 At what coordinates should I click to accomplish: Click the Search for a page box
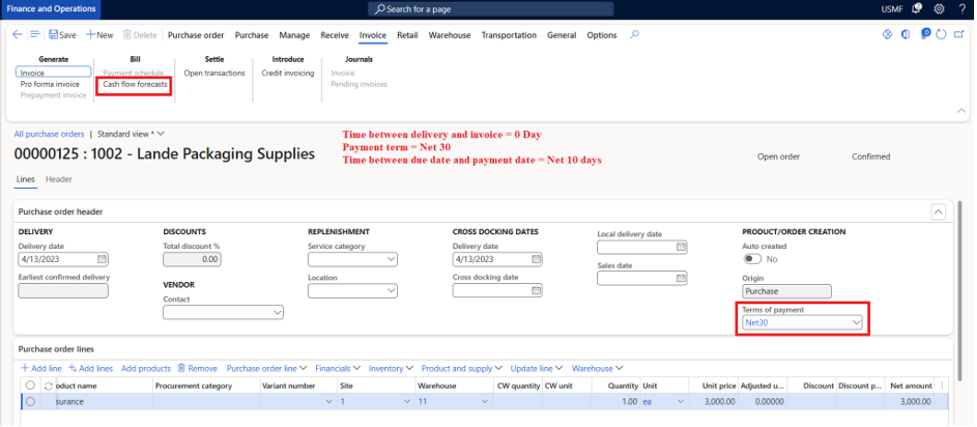click(491, 9)
